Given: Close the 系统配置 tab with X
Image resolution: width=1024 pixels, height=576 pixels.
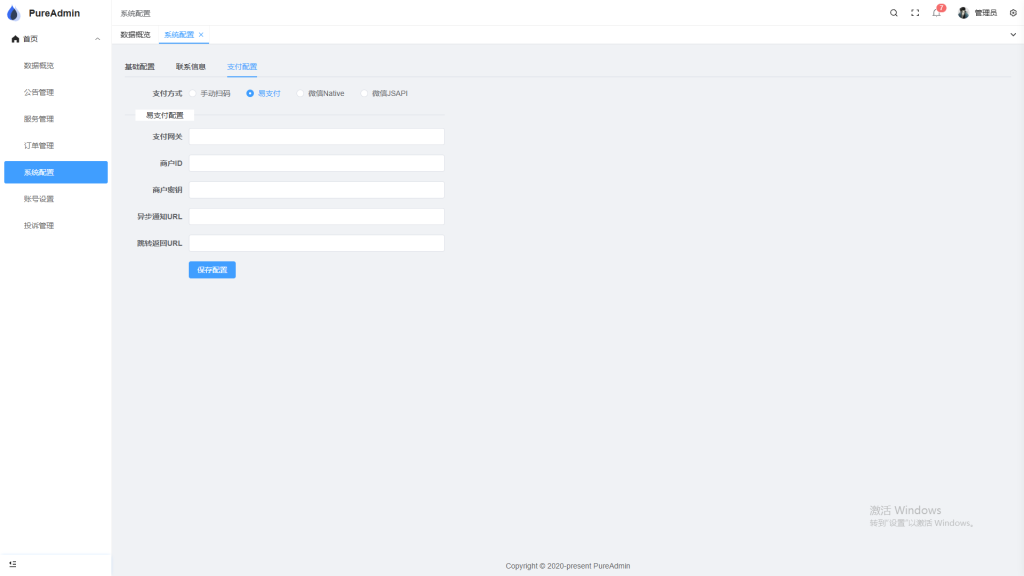Looking at the screenshot, I should tap(201, 35).
